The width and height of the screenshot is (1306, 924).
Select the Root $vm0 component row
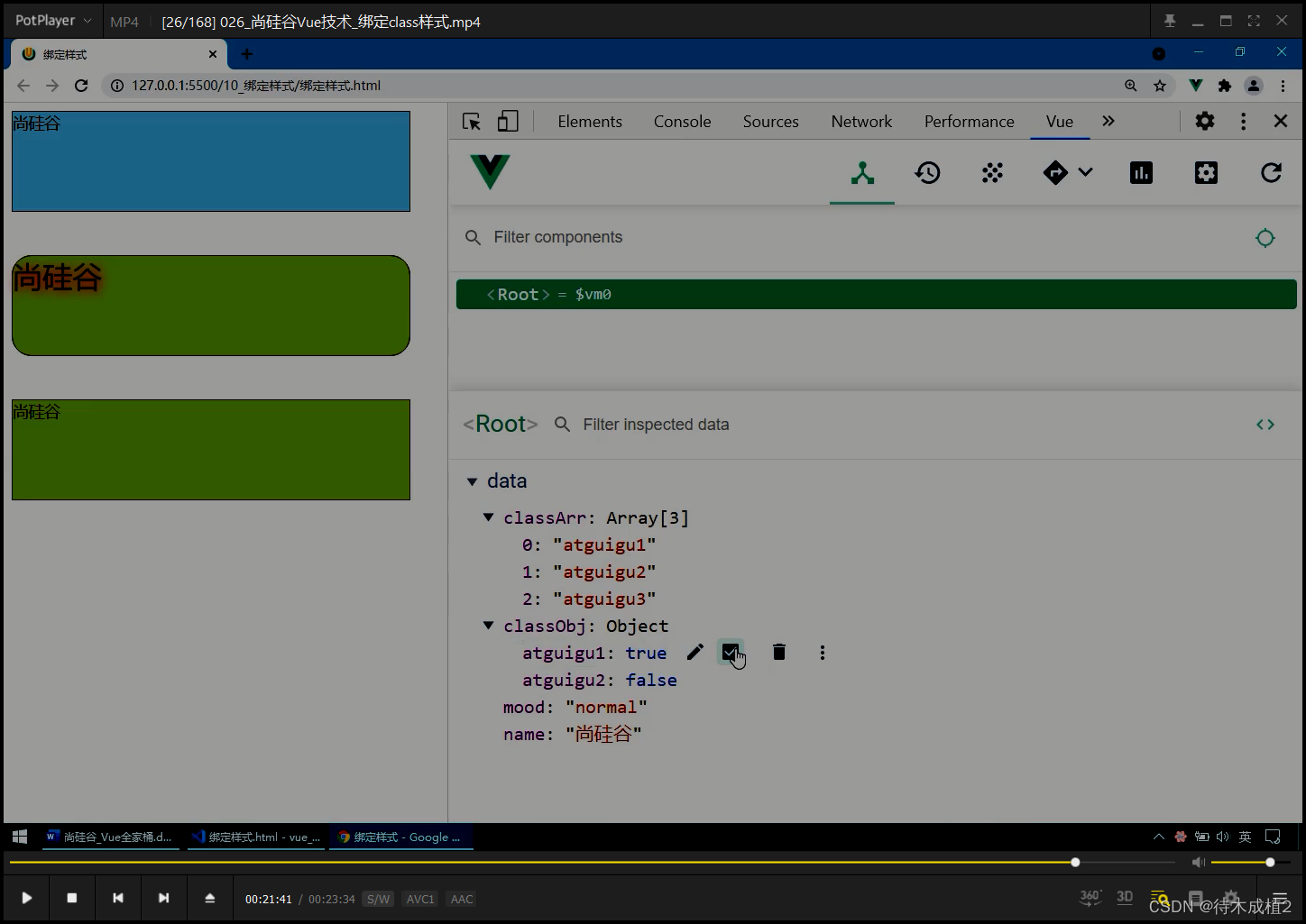tap(877, 295)
